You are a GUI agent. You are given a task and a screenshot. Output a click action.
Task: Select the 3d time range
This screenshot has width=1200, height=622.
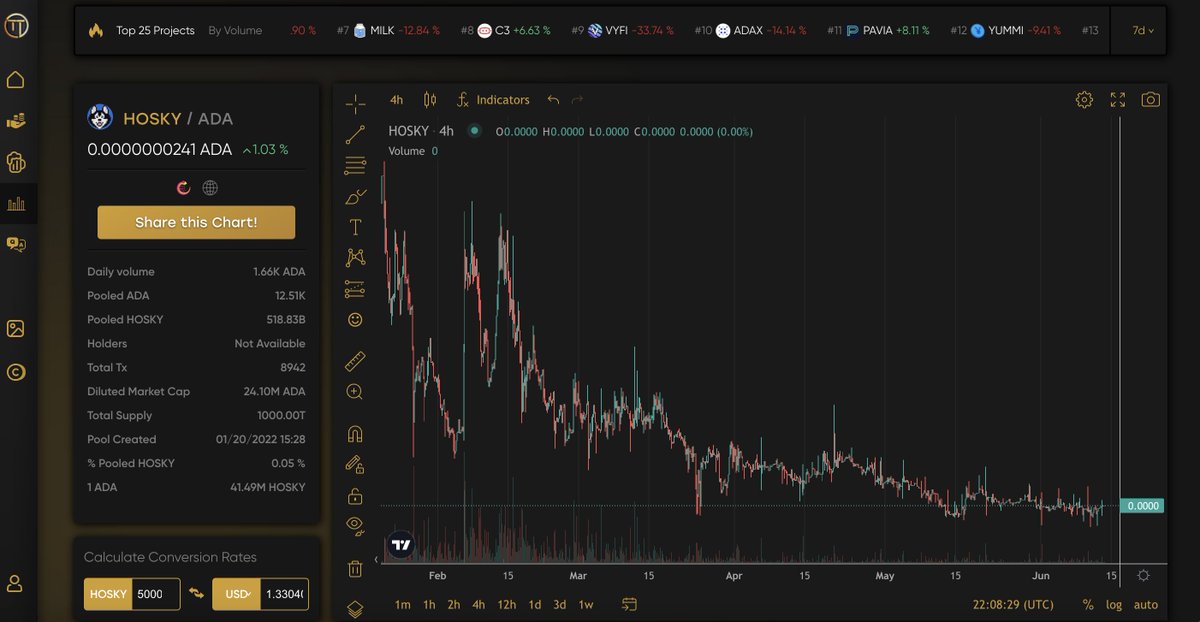coord(560,604)
